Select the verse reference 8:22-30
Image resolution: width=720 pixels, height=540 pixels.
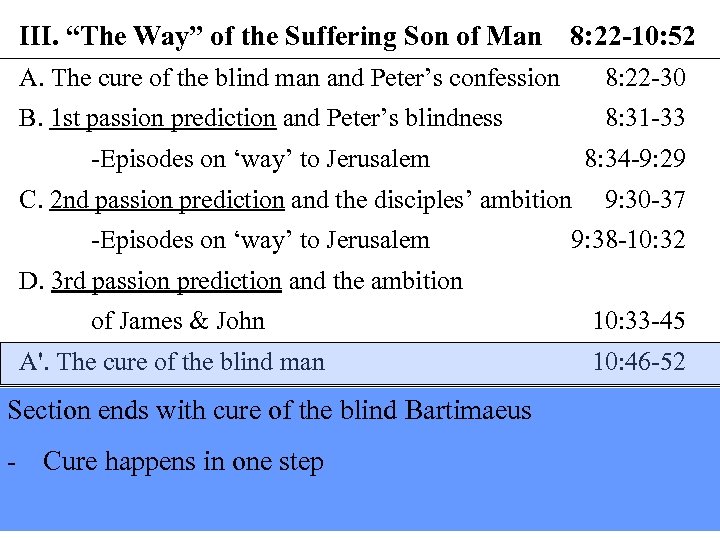tap(645, 78)
